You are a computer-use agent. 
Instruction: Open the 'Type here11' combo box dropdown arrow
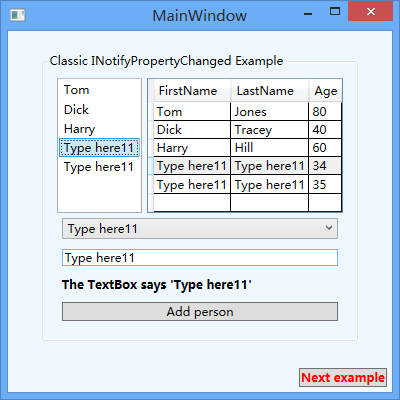[x=329, y=228]
